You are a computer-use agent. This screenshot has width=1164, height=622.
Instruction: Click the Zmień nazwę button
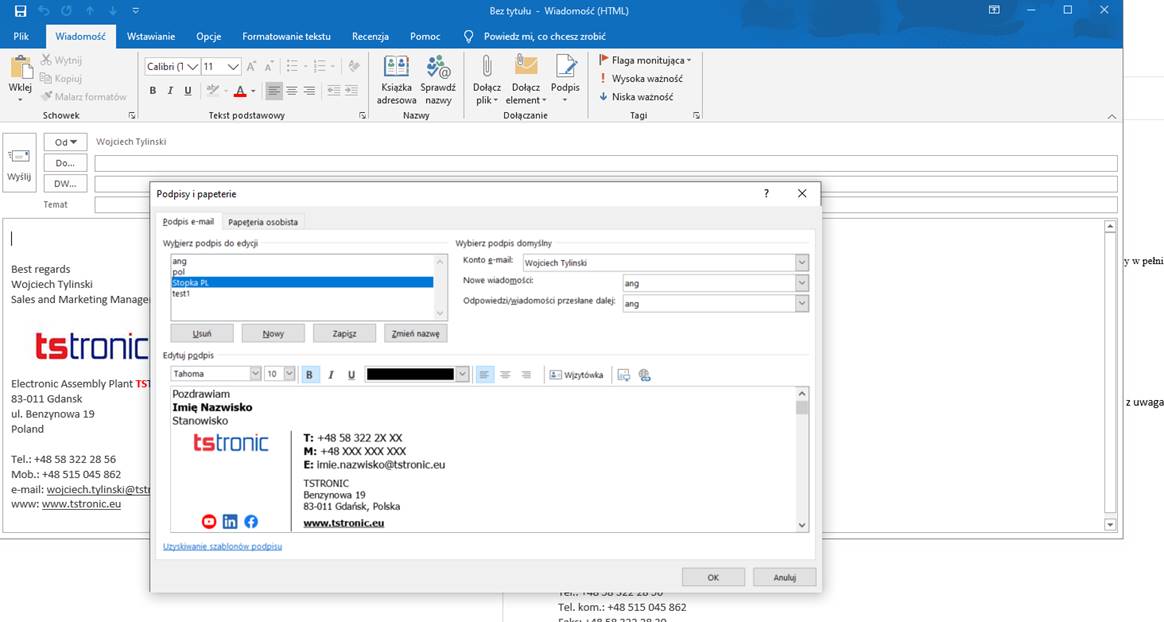[416, 334]
